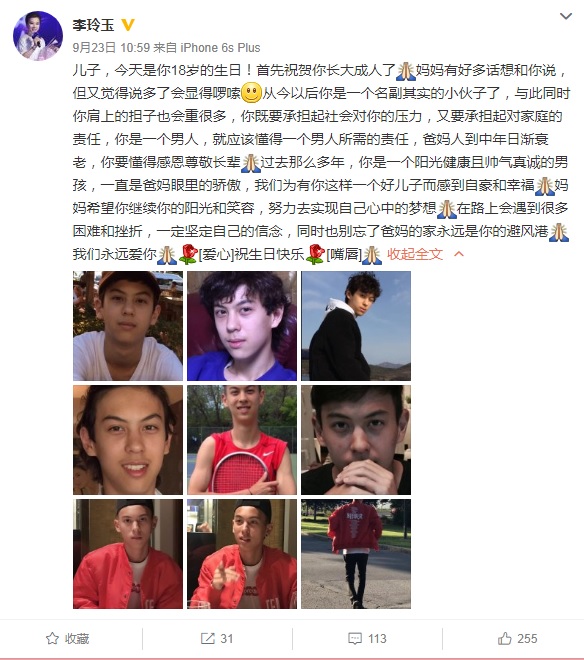
Task: Click the repost share icon
Action: pos(208,639)
